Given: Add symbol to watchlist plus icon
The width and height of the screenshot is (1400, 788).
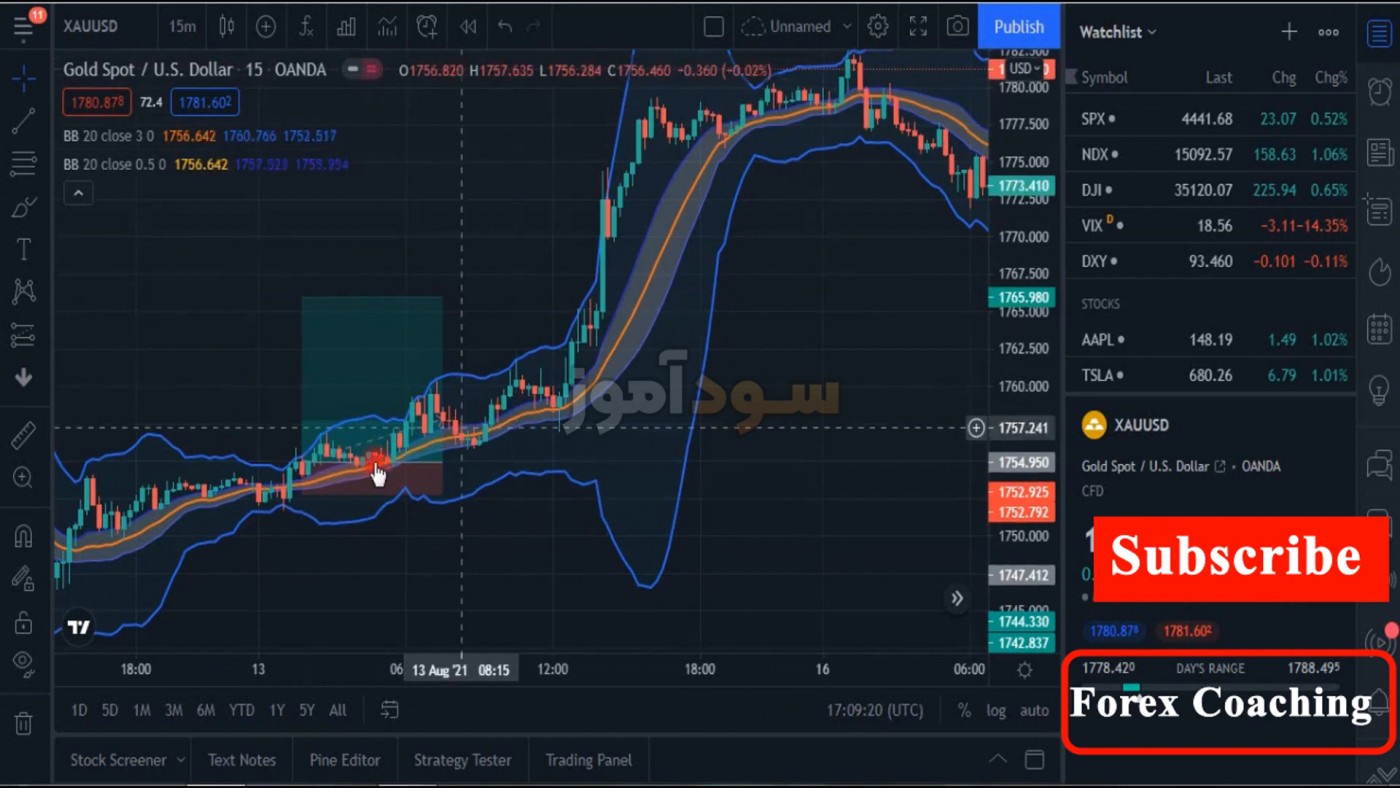Looking at the screenshot, I should coord(1289,32).
